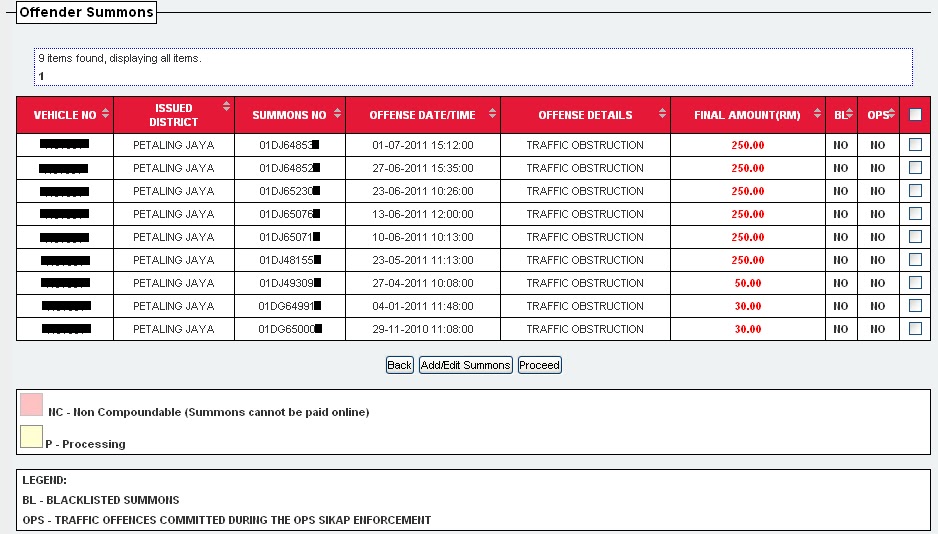Click '9 items found, displaying all items.'
938x534 pixels.
tap(120, 58)
